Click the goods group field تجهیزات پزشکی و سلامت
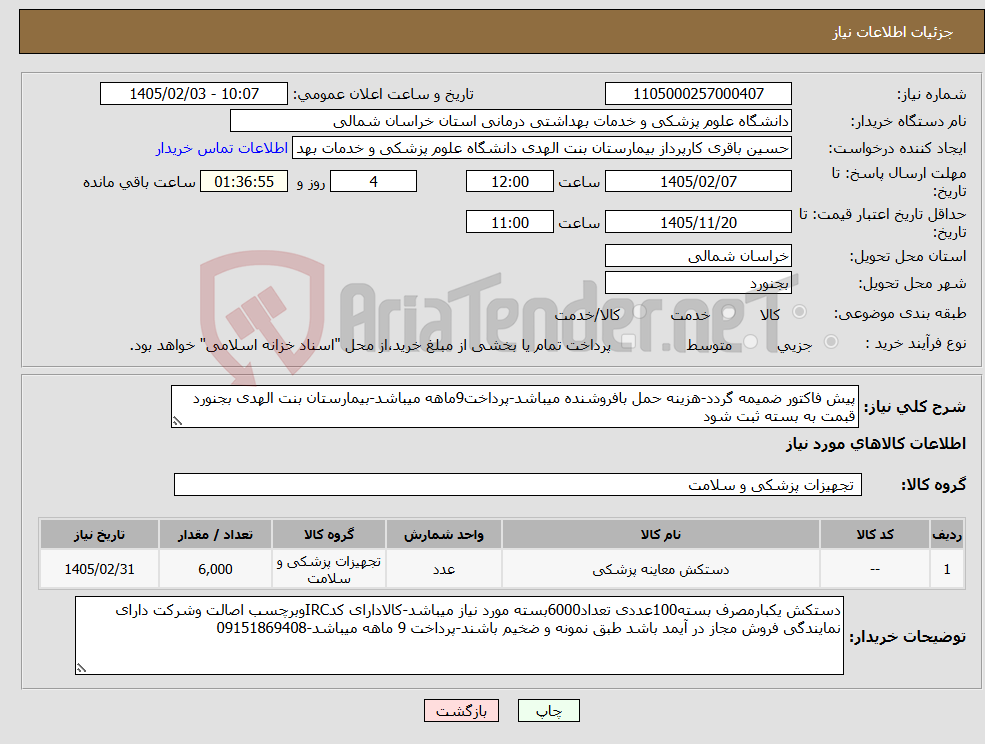This screenshot has width=985, height=744. click(x=518, y=484)
